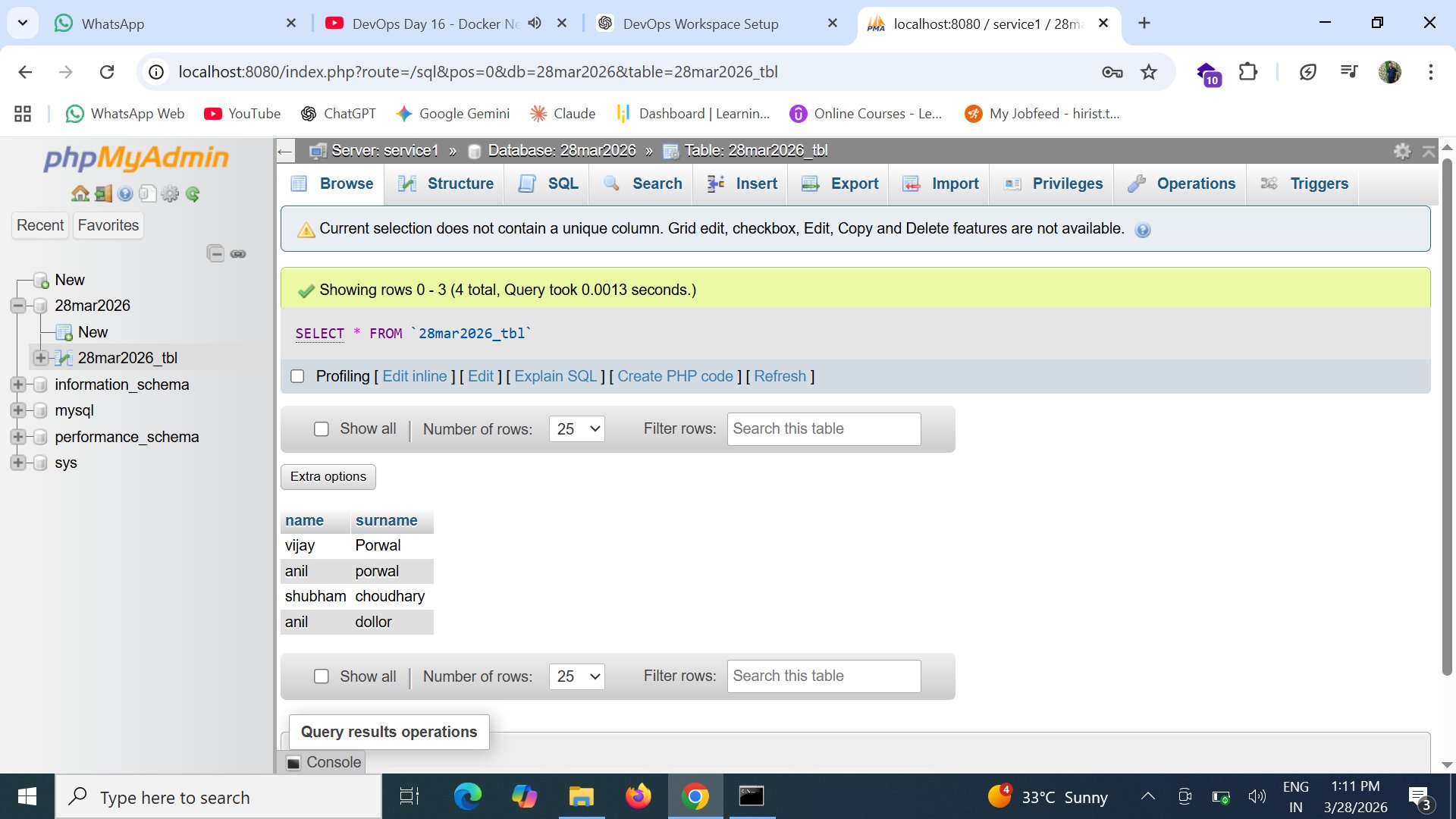This screenshot has width=1456, height=819.
Task: Expand the information_schema database node
Action: [x=18, y=384]
